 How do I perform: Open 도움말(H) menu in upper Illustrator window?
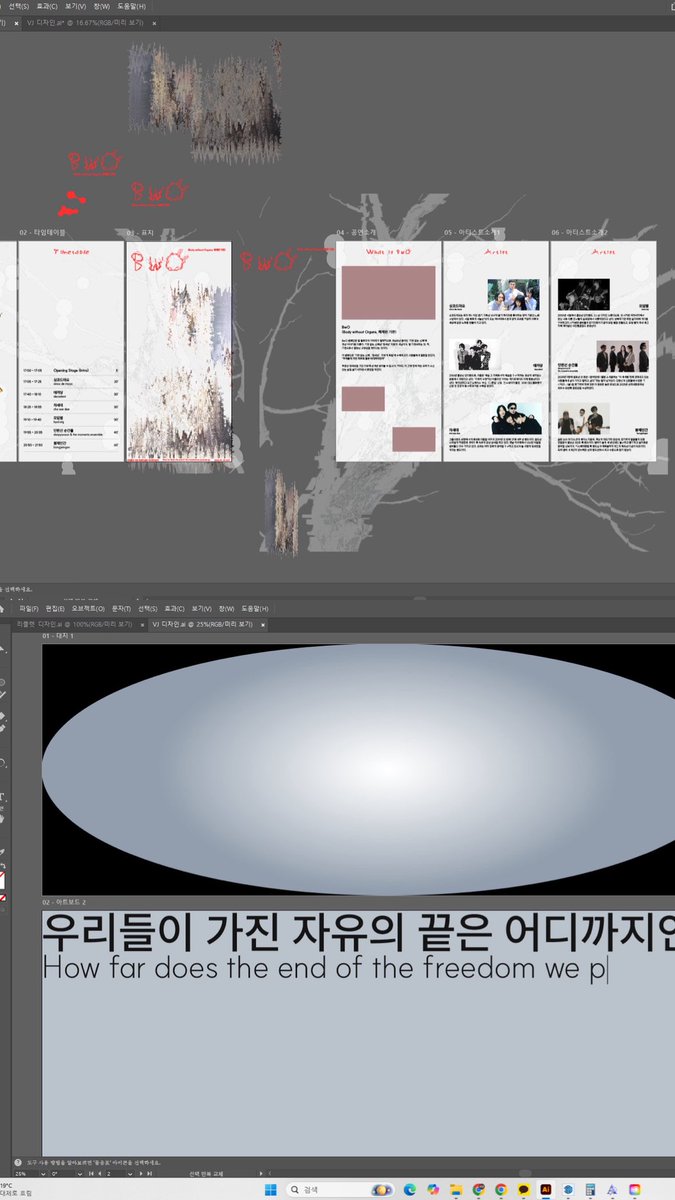click(x=131, y=6)
